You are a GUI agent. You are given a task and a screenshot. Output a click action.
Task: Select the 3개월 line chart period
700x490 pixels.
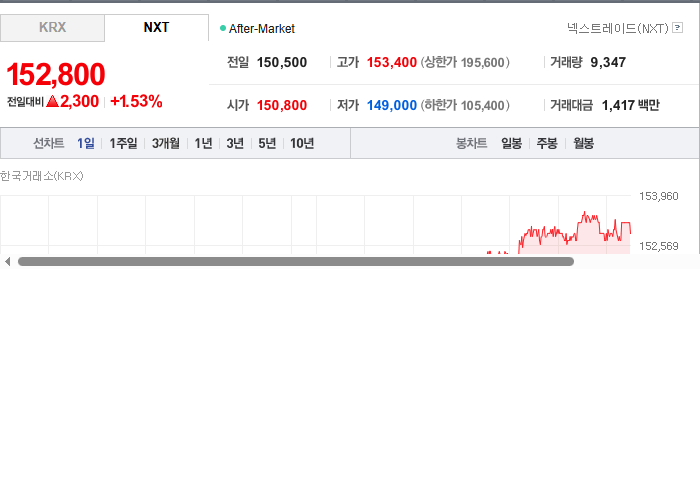pos(166,143)
